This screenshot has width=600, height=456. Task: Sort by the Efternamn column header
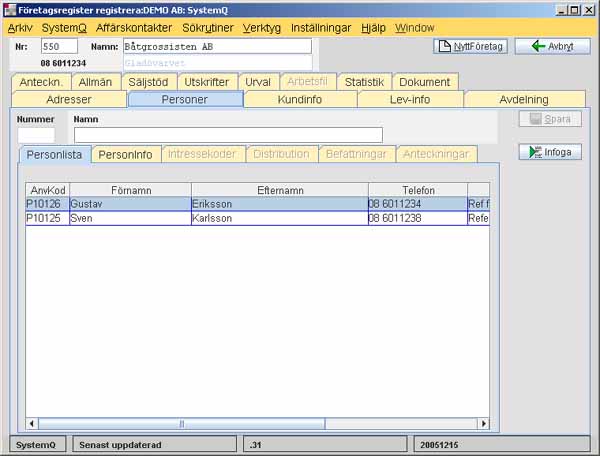pyautogui.click(x=280, y=190)
